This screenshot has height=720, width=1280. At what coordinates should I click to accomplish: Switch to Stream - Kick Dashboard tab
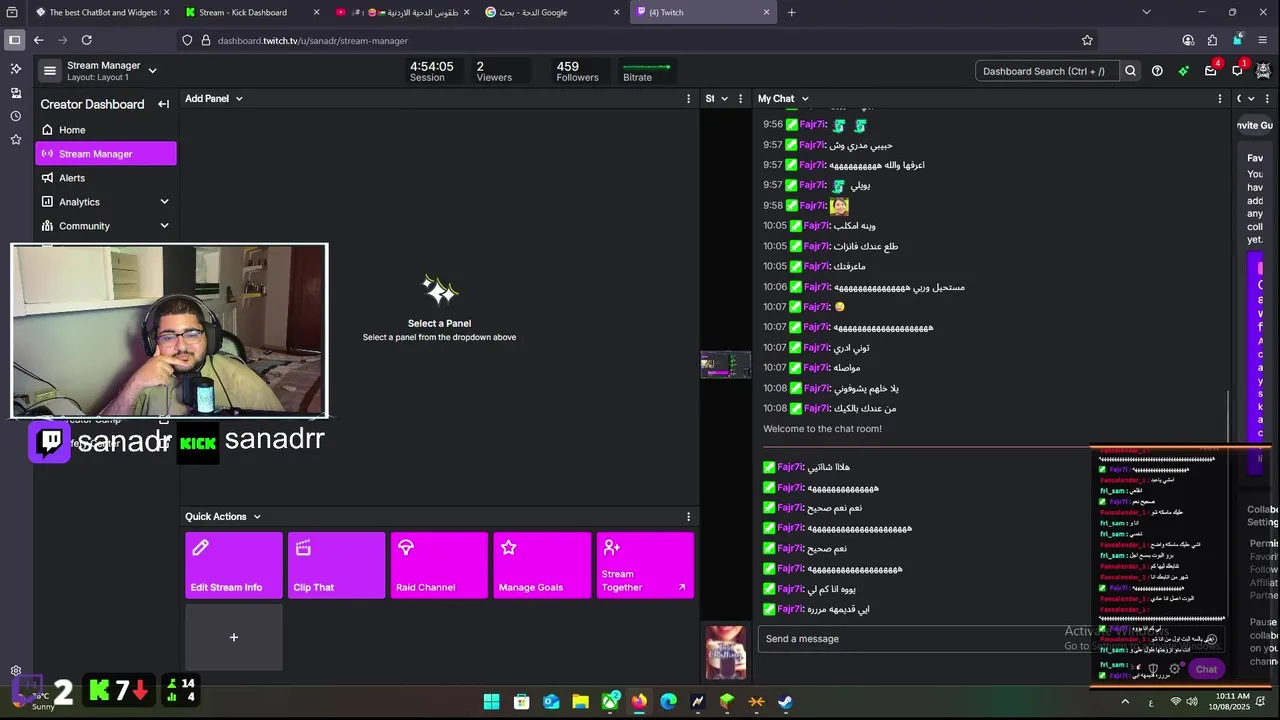[253, 12]
